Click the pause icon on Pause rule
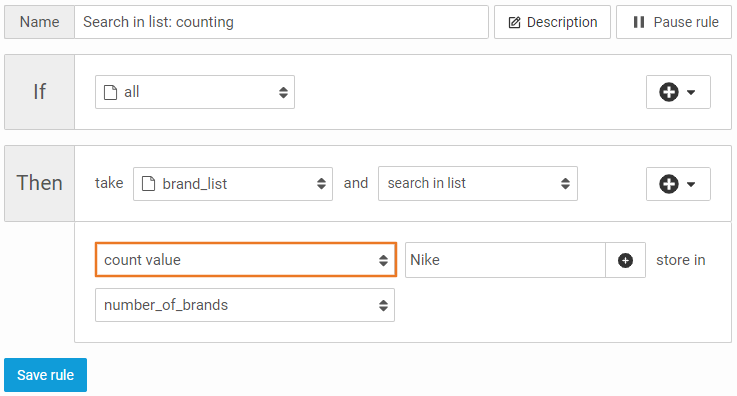Viewport: 737px width, 396px height. (x=639, y=22)
